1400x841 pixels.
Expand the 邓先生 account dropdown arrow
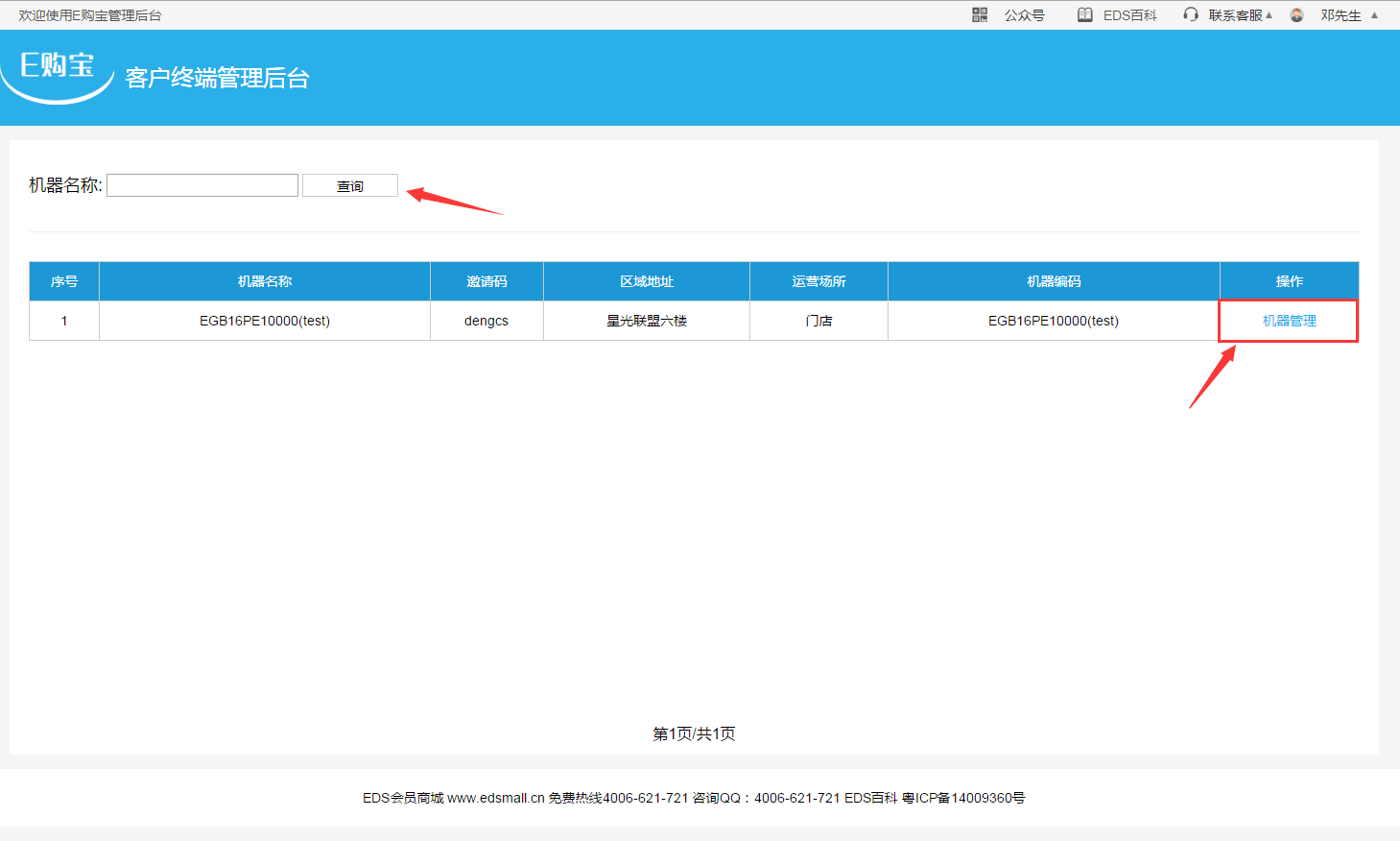[x=1374, y=15]
